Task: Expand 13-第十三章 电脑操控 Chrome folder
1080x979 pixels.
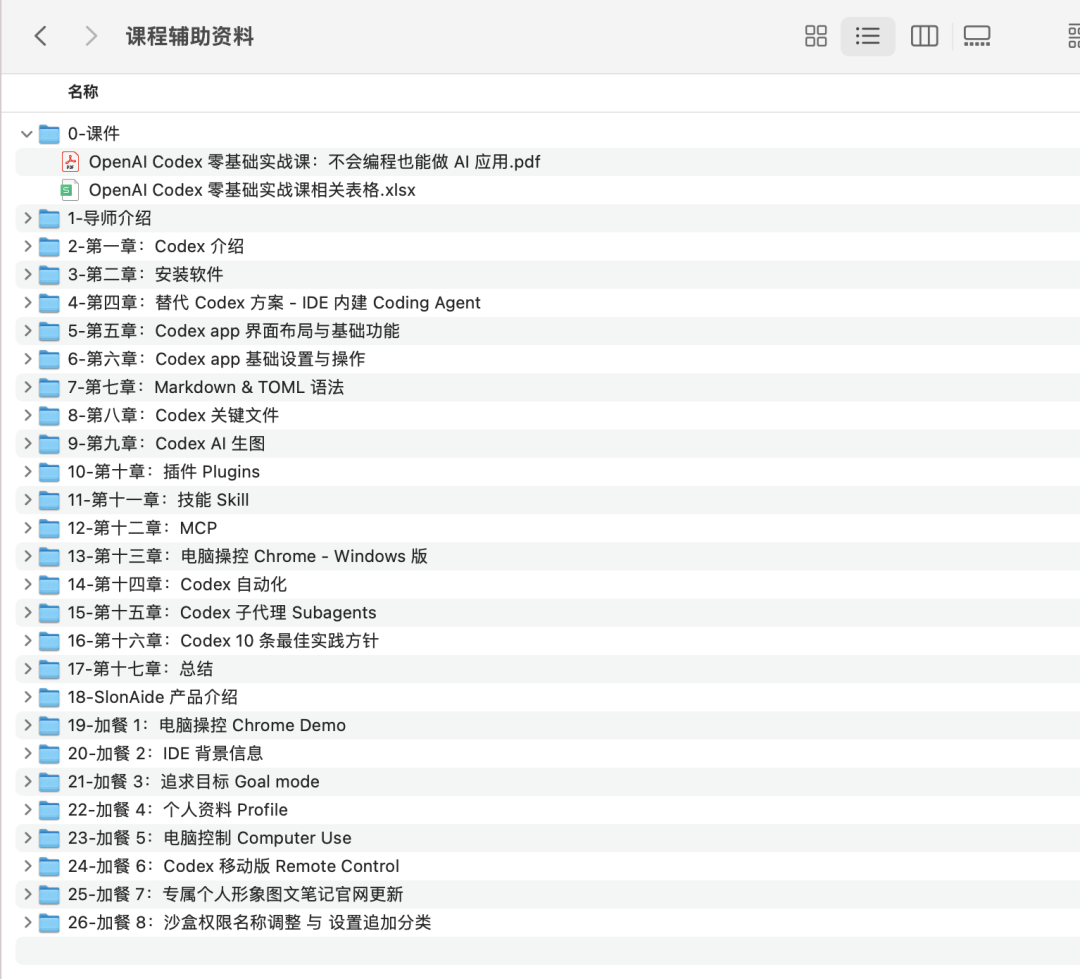Action: click(28, 557)
